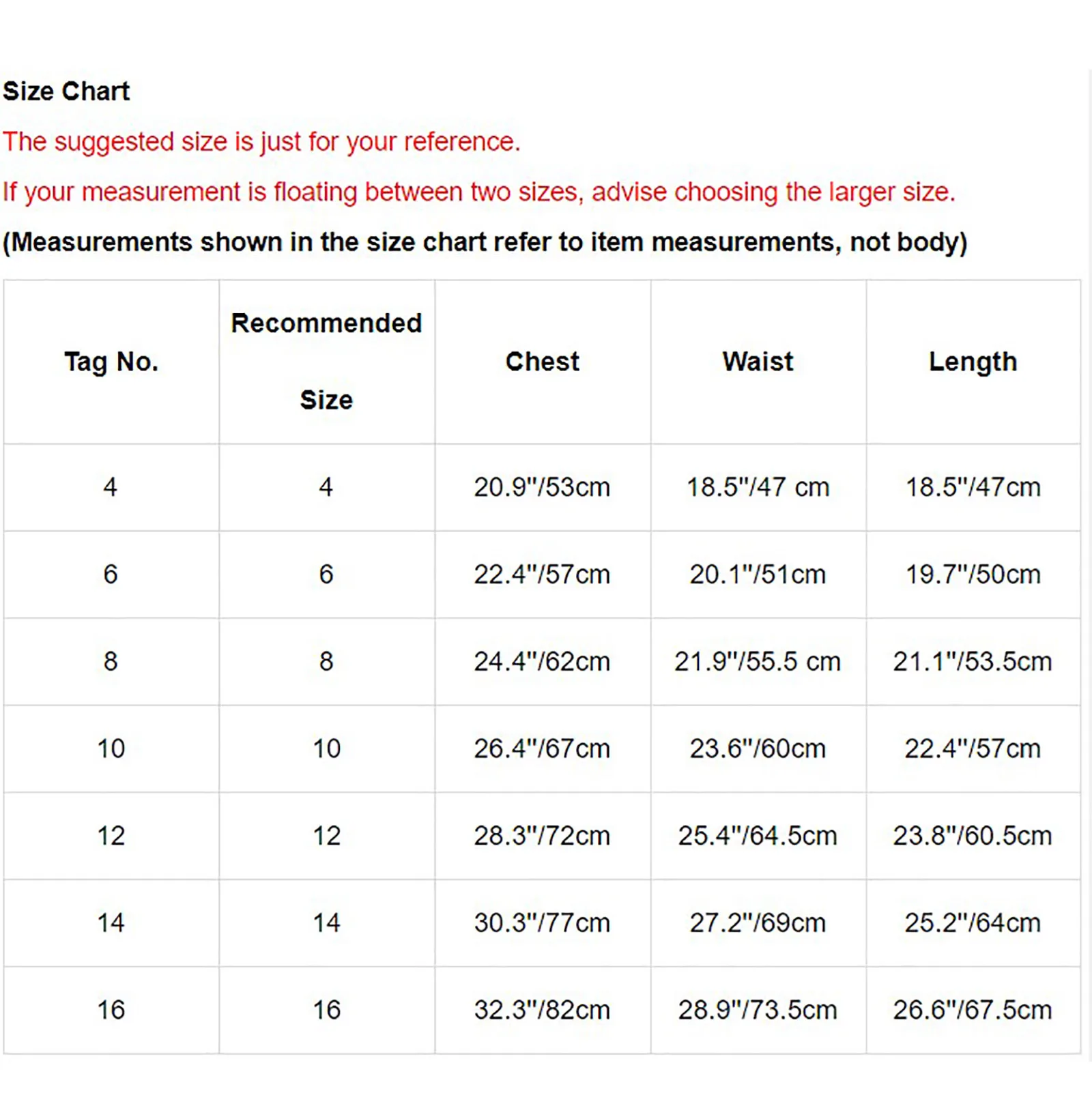Click waist value 28.9"/73.5cm in last row
This screenshot has width=1092, height=1093.
point(758,1010)
